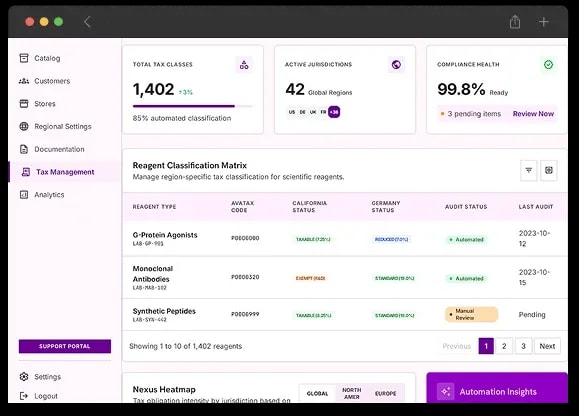Screen dimensions: 579x416
Task: Click the Stores storefront icon
Action: pos(24,104)
